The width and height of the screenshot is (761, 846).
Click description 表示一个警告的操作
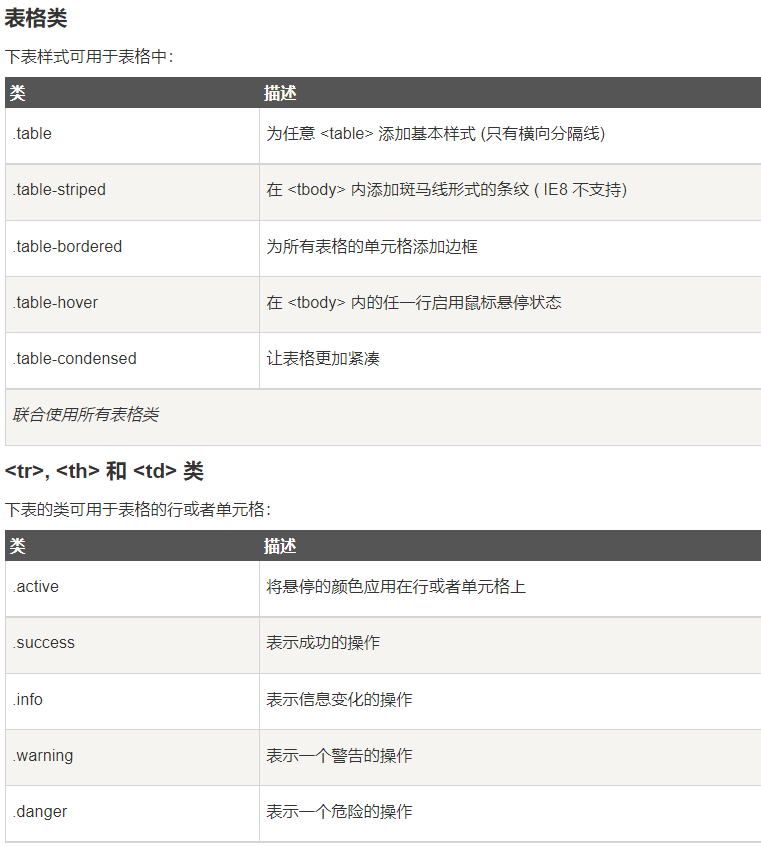pos(339,755)
